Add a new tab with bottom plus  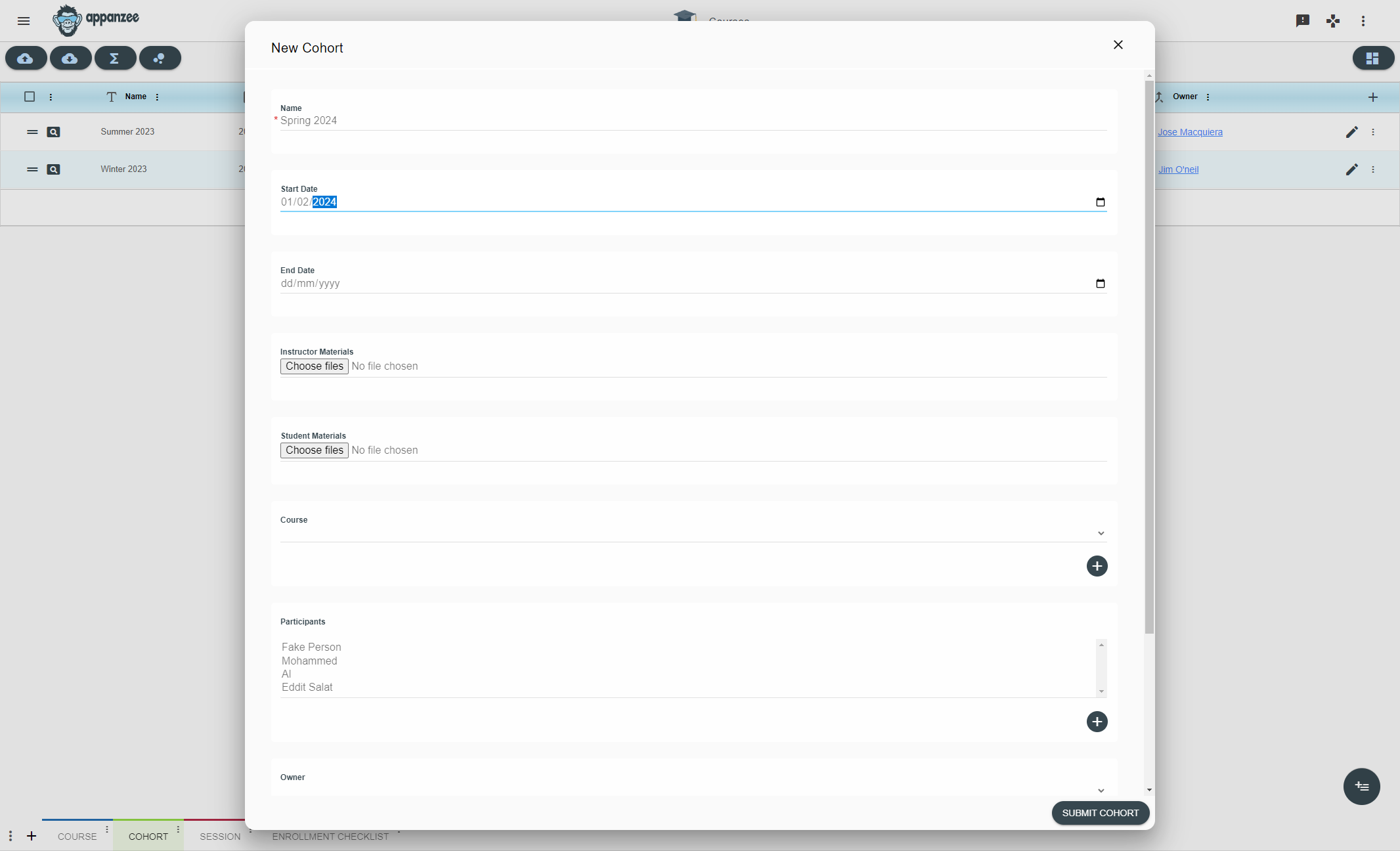(x=32, y=836)
